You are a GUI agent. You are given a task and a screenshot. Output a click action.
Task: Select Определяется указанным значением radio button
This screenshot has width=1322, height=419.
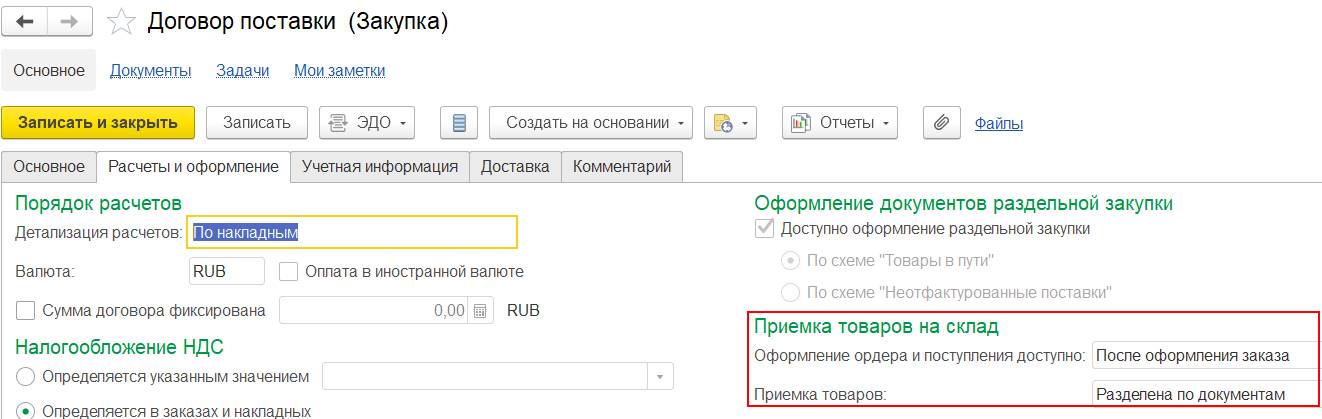(26, 377)
